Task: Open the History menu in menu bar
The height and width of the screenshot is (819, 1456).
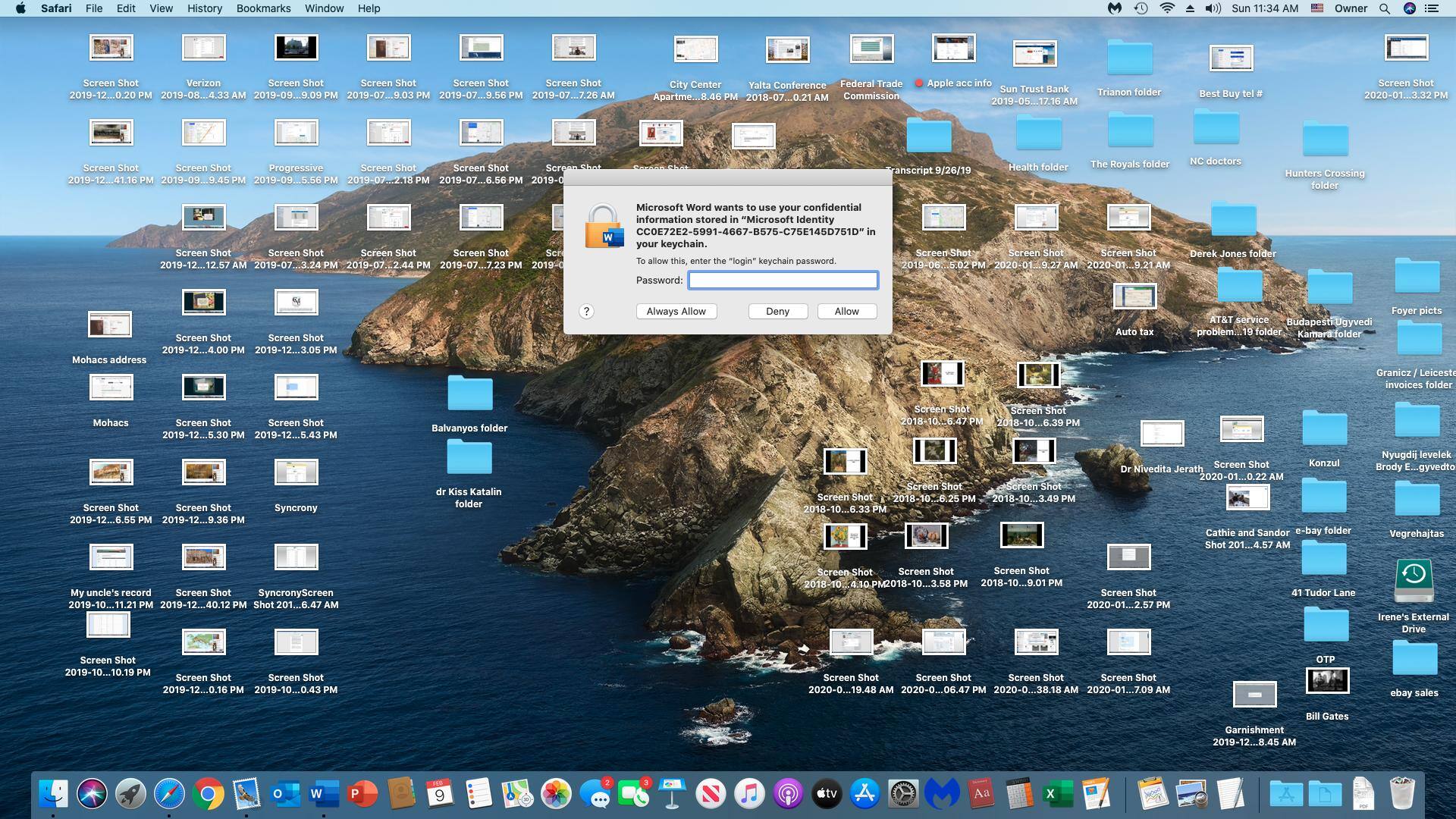Action: (204, 8)
